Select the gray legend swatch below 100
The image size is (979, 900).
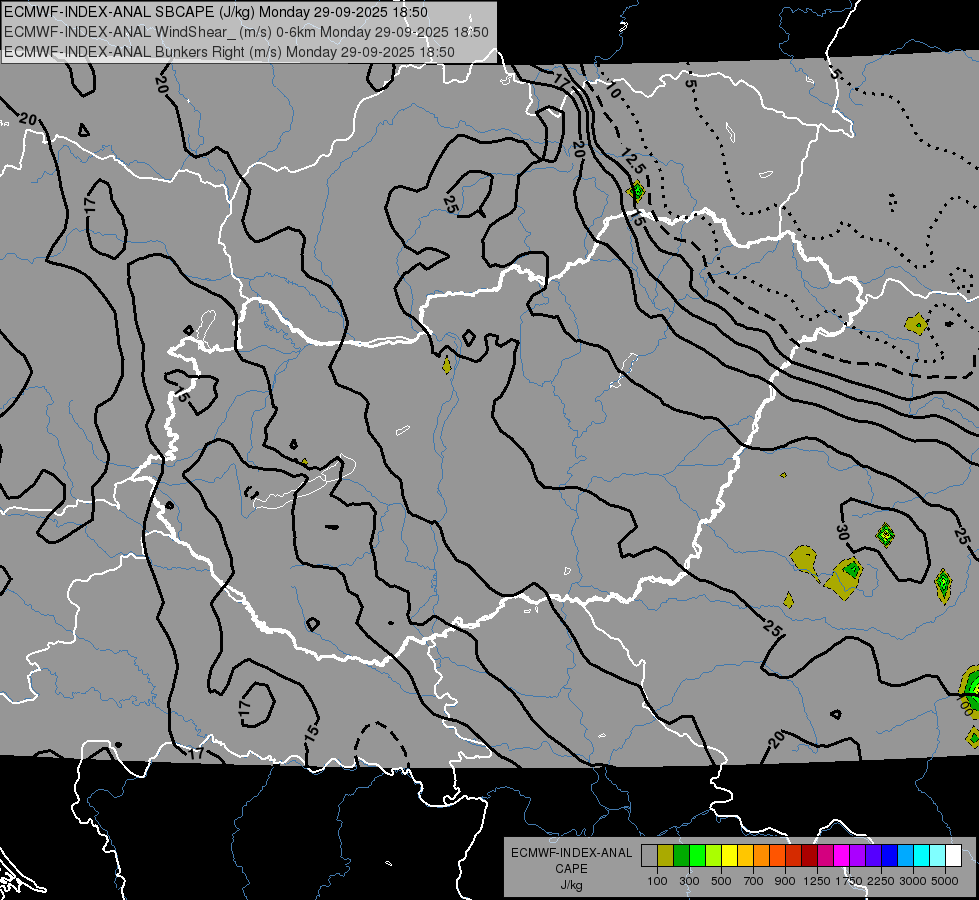[x=649, y=856]
